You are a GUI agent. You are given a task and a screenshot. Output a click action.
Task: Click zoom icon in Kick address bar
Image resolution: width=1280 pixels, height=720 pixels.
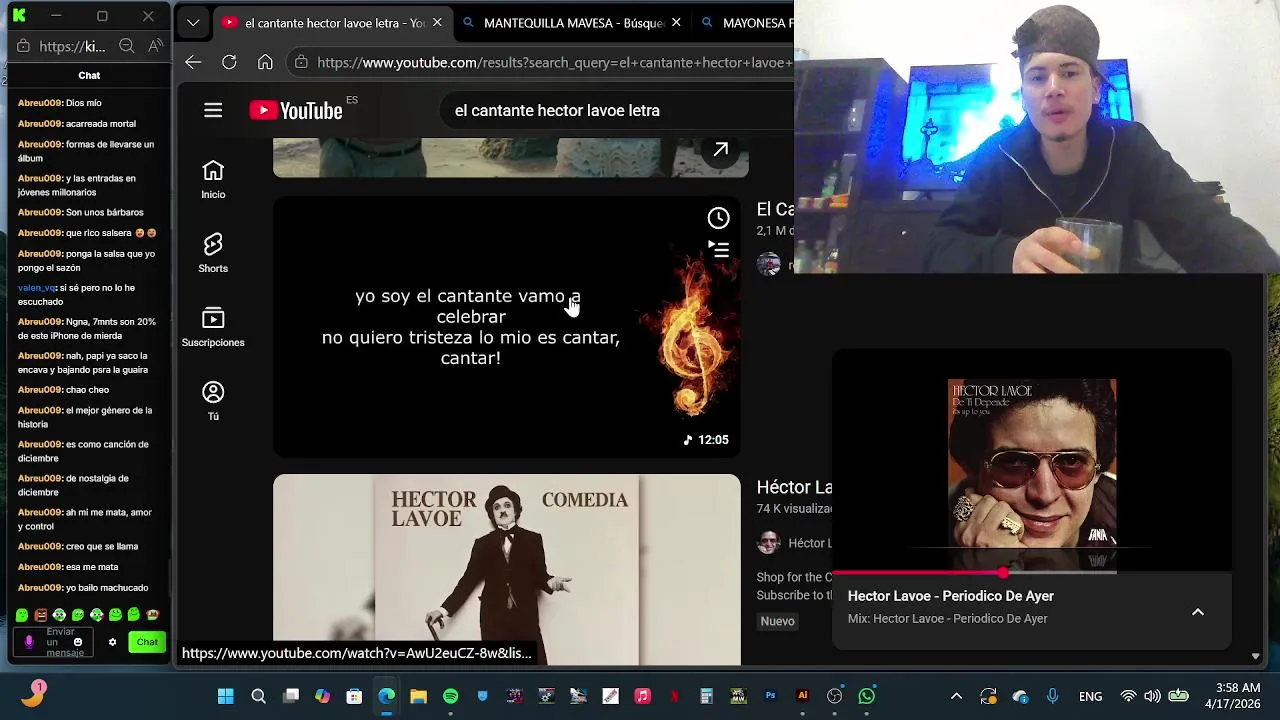[126, 46]
